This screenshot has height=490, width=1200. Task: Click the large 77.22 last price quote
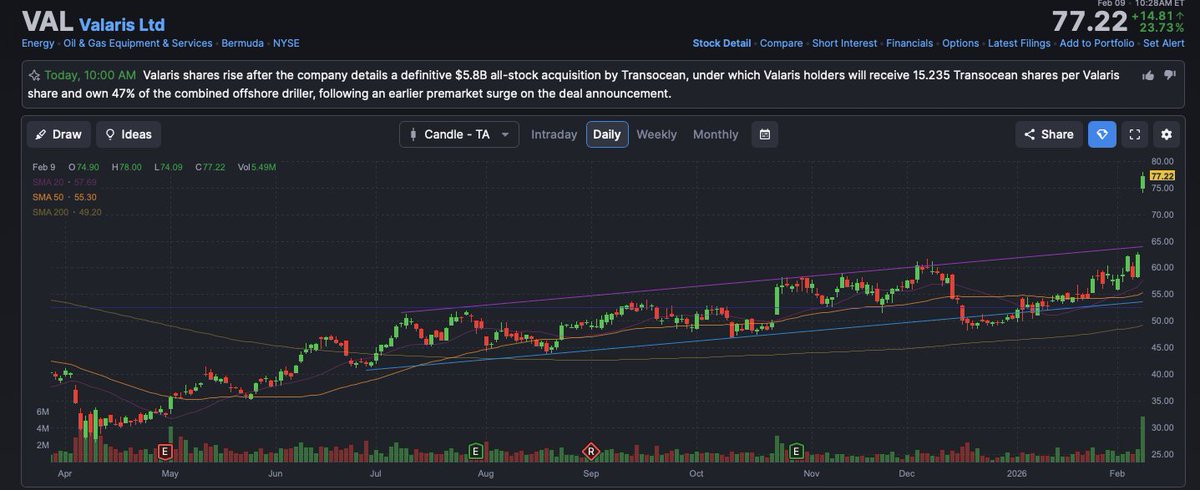click(x=1088, y=21)
